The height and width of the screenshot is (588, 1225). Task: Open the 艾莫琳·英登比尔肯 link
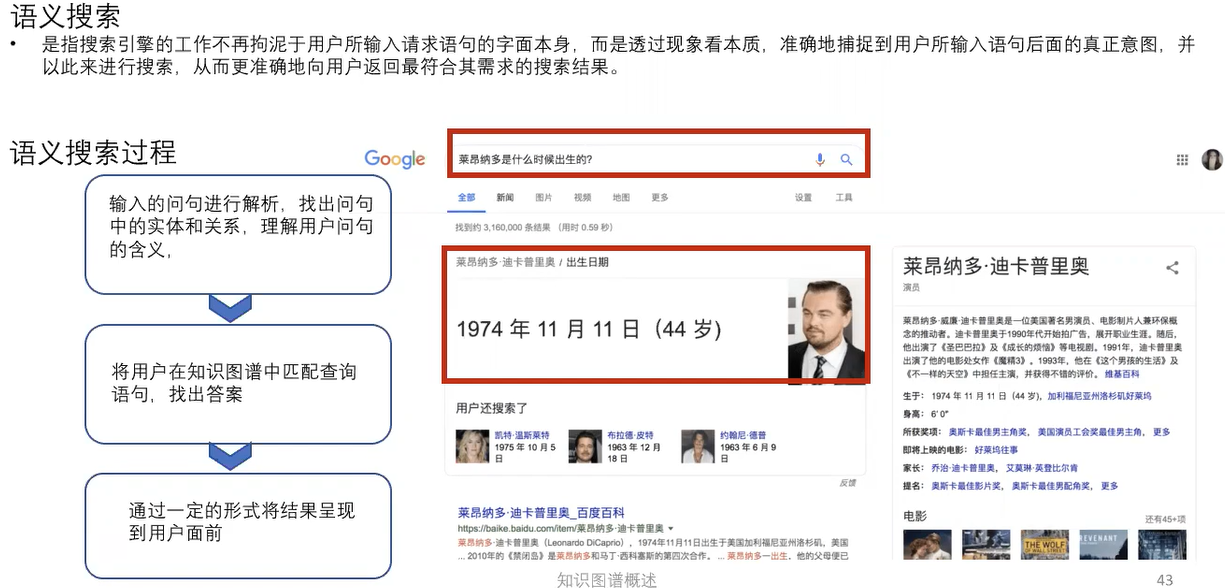pyautogui.click(x=1042, y=468)
